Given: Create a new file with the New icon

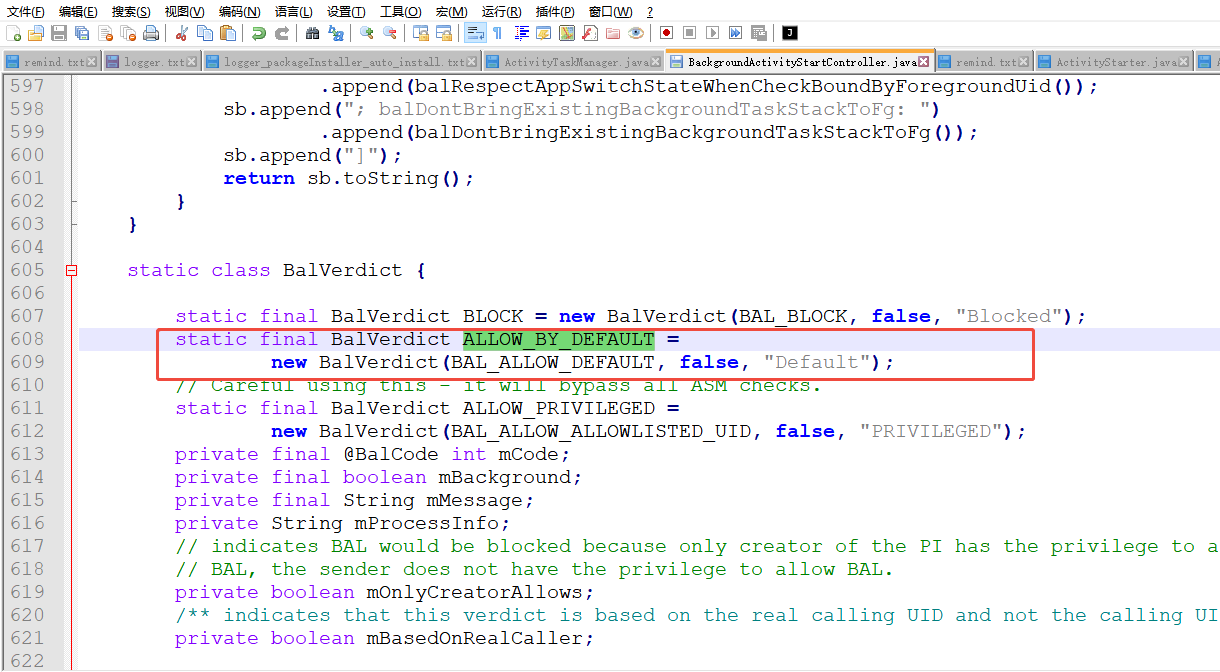Looking at the screenshot, I should click(13, 33).
